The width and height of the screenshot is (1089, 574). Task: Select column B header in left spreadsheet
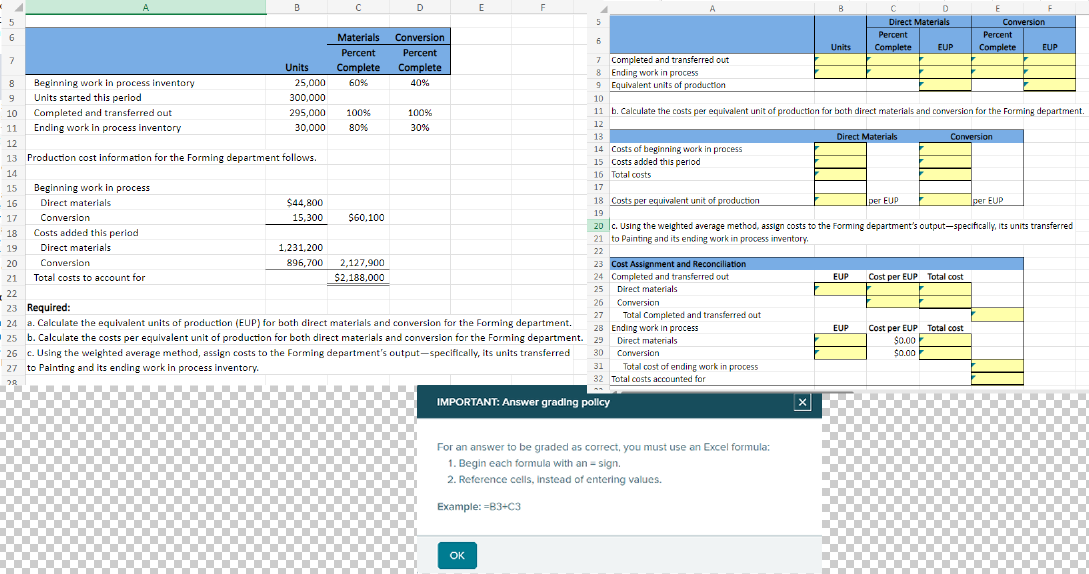pos(297,8)
